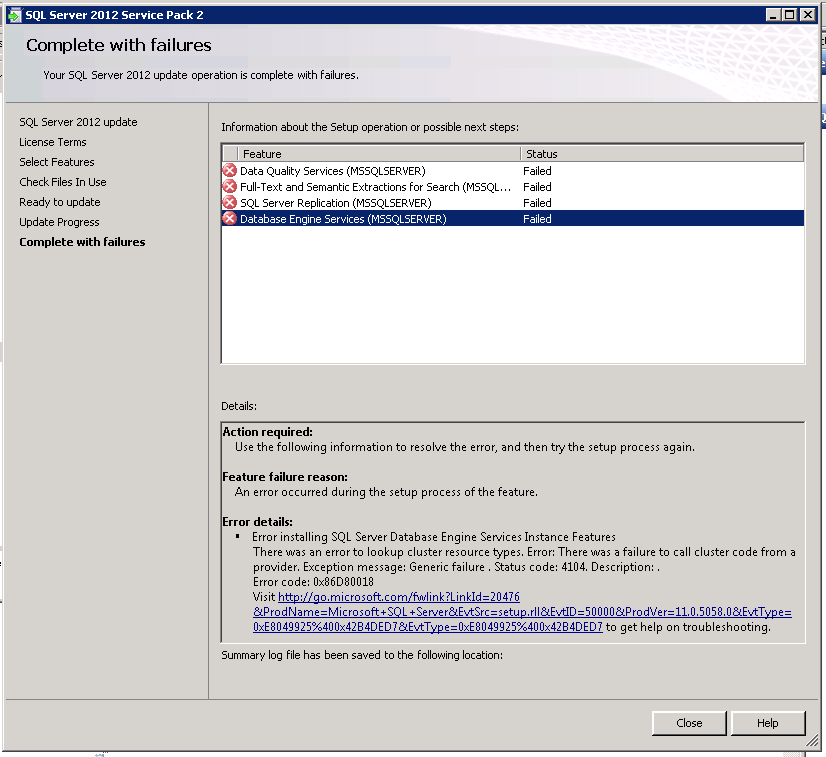Click the Error code: 0x86D80018 text
The width and height of the screenshot is (826, 757).
313,582
